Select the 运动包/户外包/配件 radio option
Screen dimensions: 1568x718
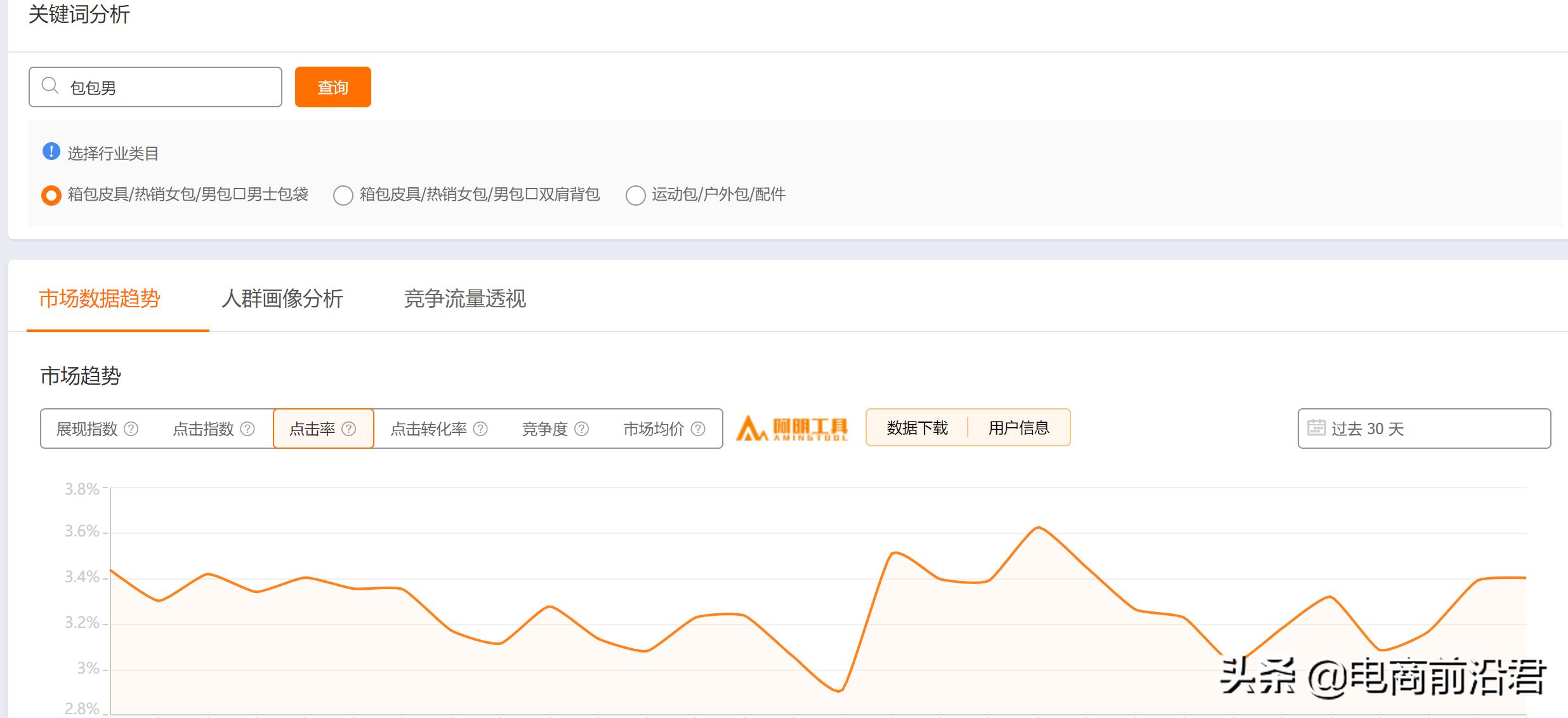point(635,196)
